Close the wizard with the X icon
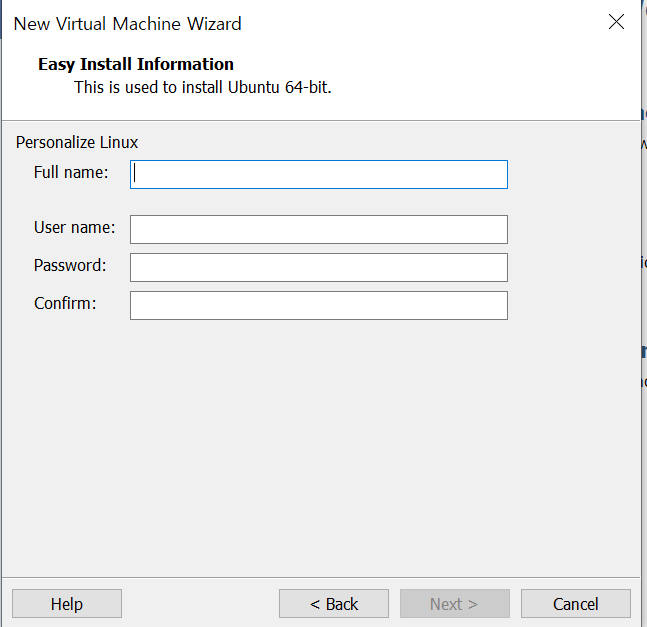This screenshot has height=627, width=647. (616, 22)
